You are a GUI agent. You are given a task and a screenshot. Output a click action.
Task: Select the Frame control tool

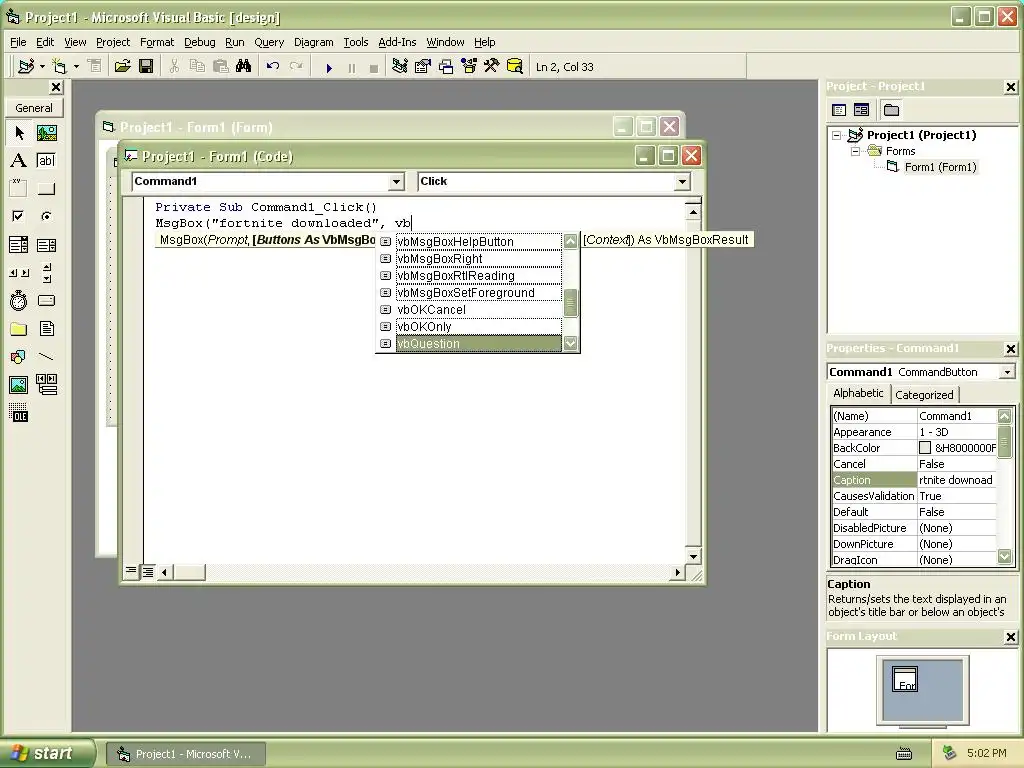[x=19, y=189]
